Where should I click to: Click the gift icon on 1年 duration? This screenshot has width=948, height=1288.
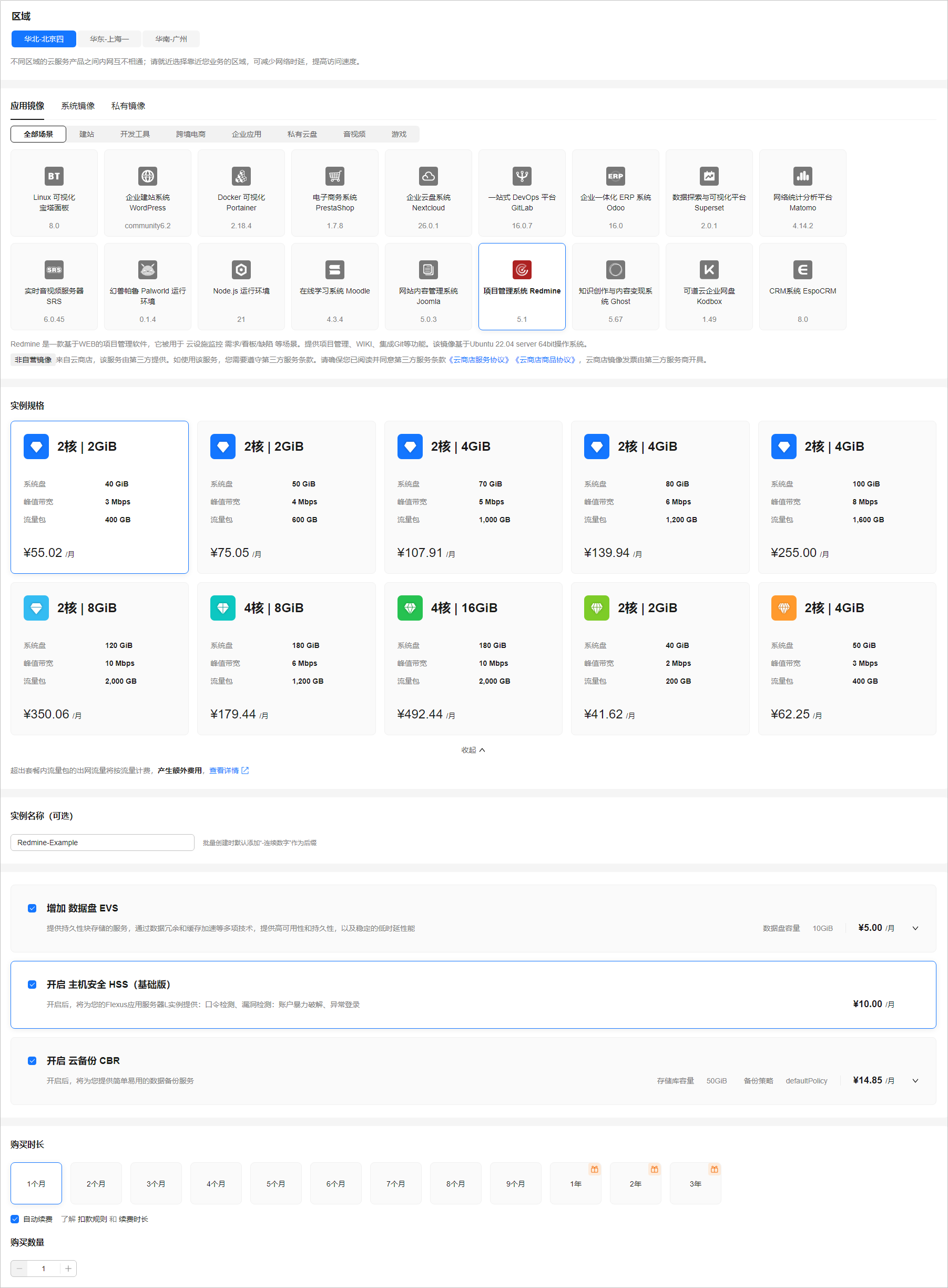coord(595,1169)
